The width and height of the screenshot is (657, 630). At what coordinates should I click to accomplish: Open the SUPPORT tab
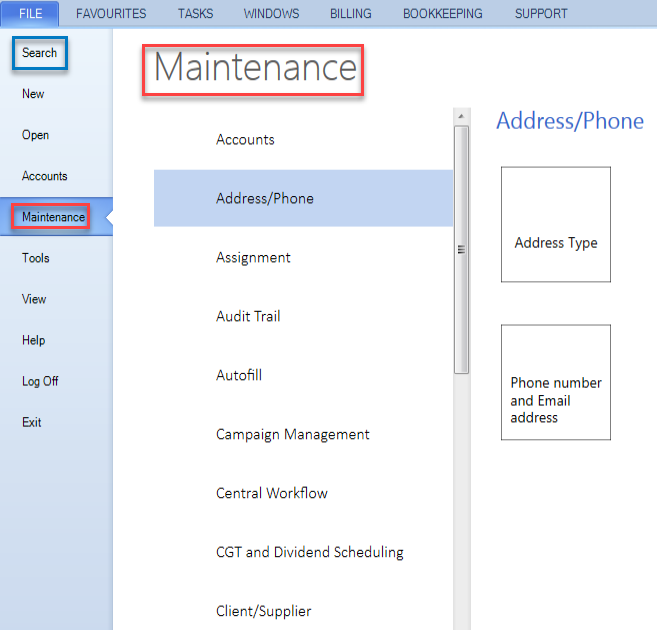click(x=541, y=14)
